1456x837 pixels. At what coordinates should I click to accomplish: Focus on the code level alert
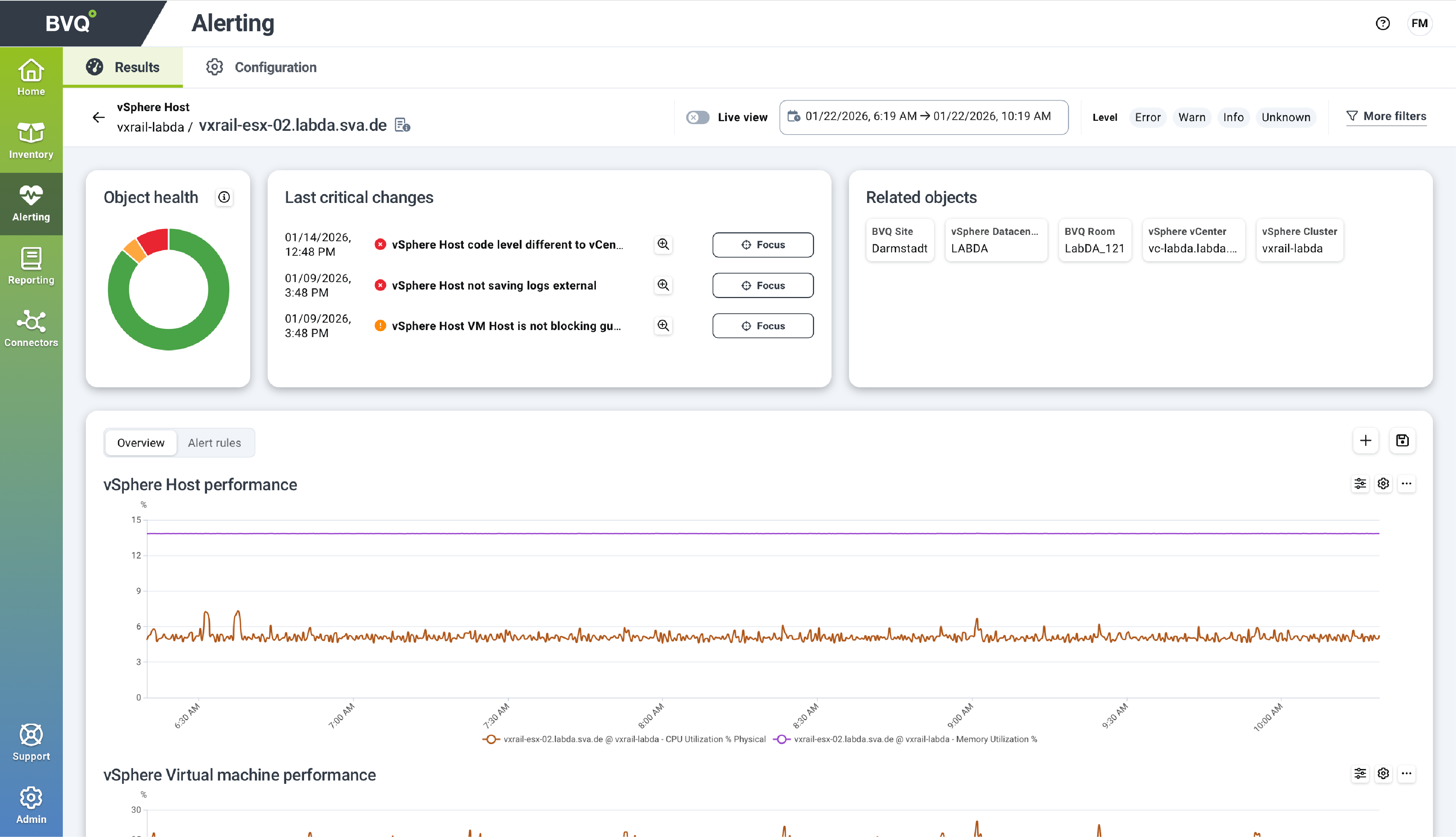click(762, 245)
